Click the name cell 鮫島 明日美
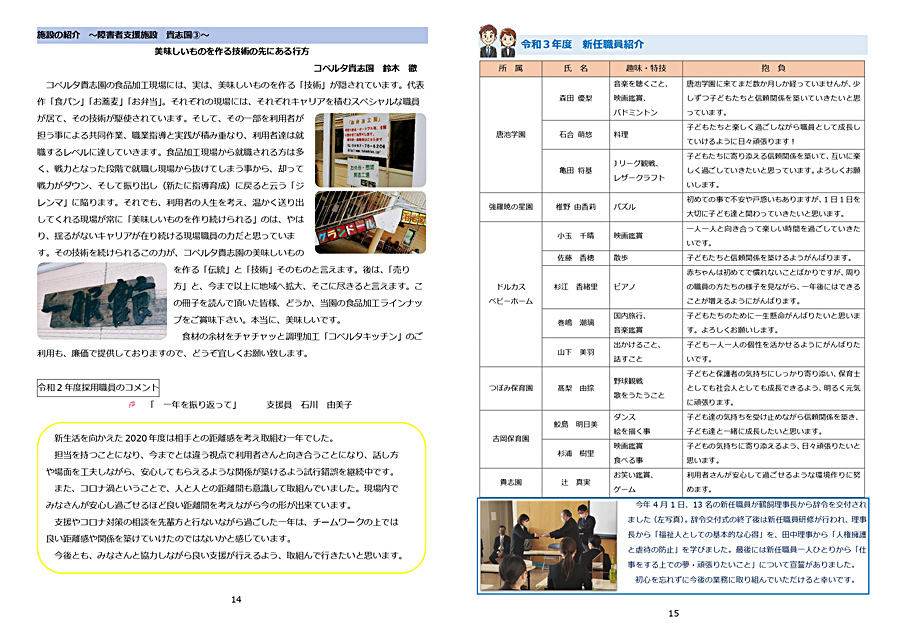 coord(576,425)
